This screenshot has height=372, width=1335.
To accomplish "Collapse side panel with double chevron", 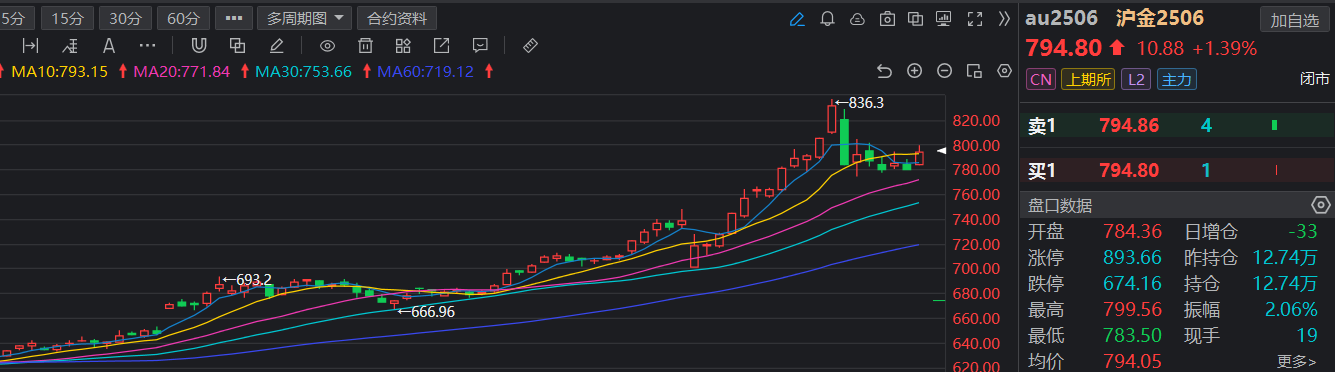I will pos(1004,18).
